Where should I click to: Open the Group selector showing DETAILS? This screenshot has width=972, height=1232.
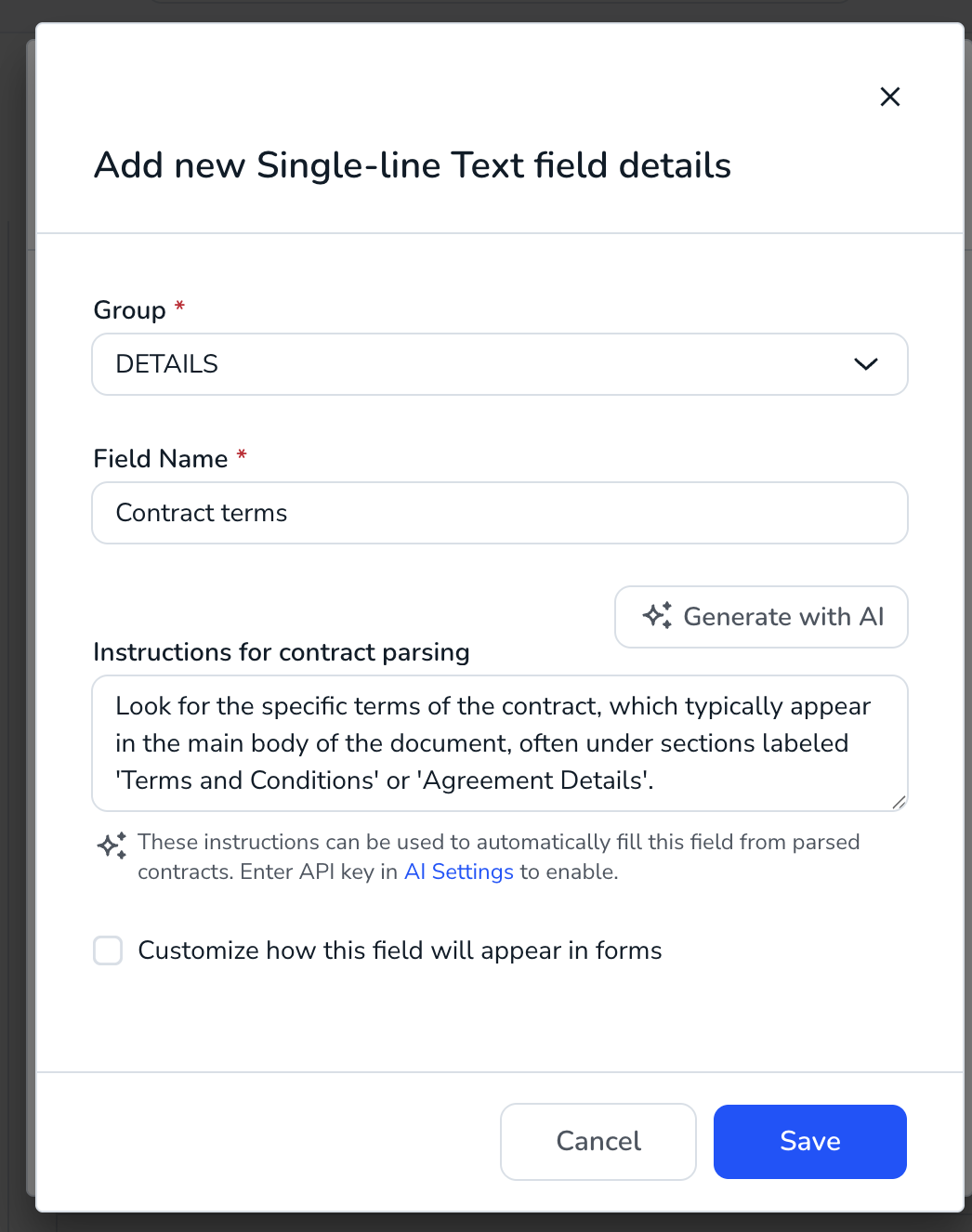tap(500, 364)
